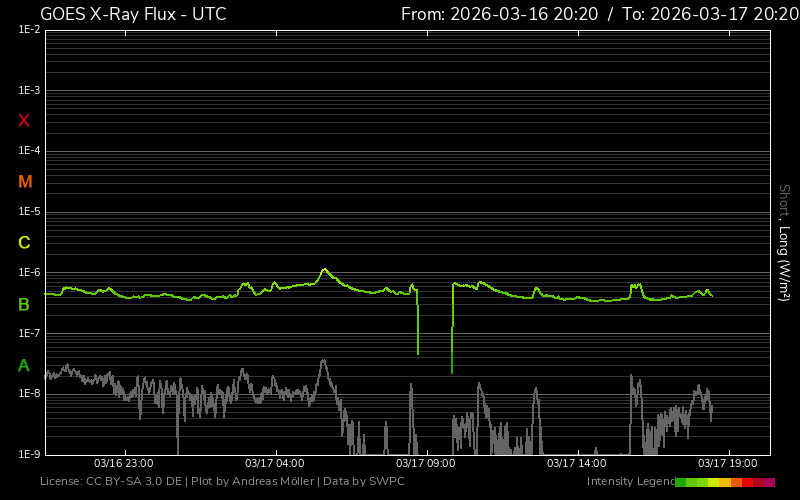This screenshot has width=800, height=500.
Task: Click the yellow swatch in the Intensity Legend
Action: [713, 482]
